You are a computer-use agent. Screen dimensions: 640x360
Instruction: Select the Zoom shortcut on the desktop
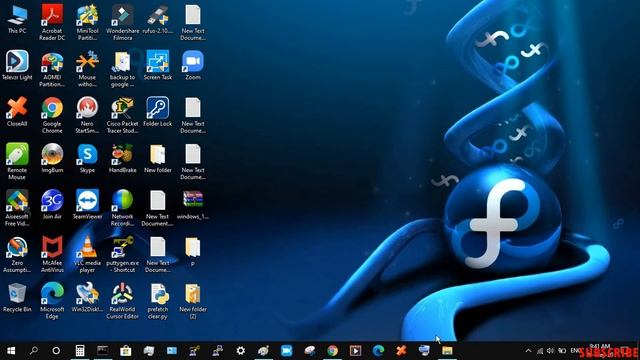pos(193,65)
